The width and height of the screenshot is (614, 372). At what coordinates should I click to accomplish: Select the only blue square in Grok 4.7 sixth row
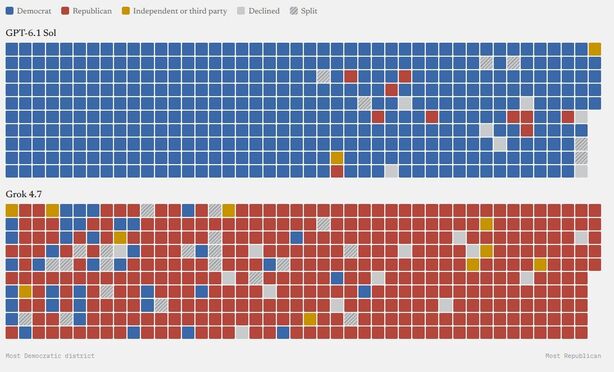point(337,278)
